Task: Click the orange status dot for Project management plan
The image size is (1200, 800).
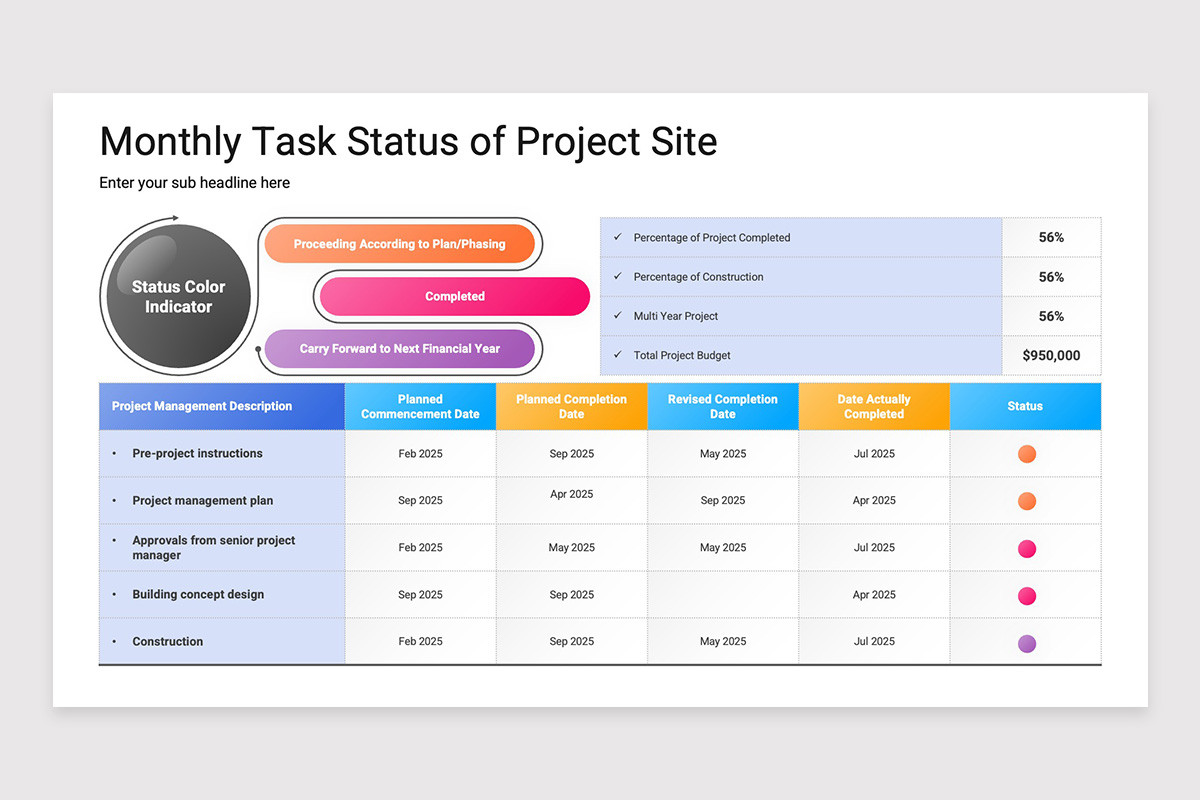Action: click(1026, 500)
